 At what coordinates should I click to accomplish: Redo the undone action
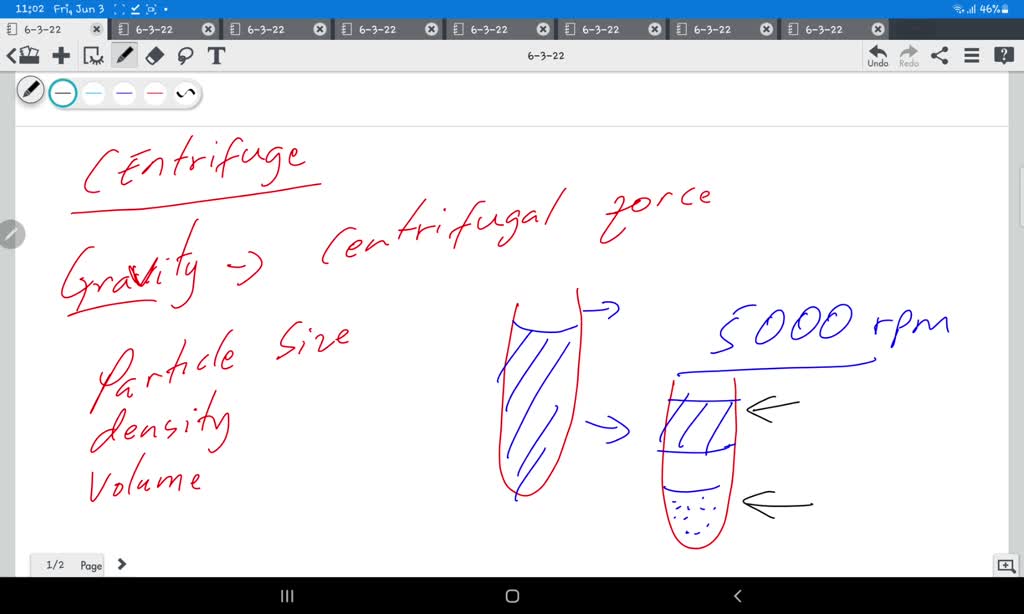(908, 56)
